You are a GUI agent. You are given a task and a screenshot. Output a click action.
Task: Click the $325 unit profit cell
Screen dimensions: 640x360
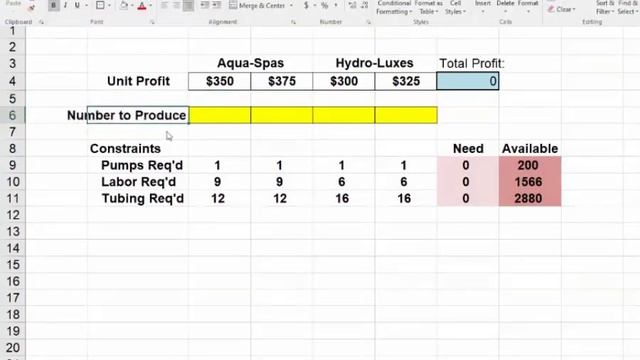(406, 81)
